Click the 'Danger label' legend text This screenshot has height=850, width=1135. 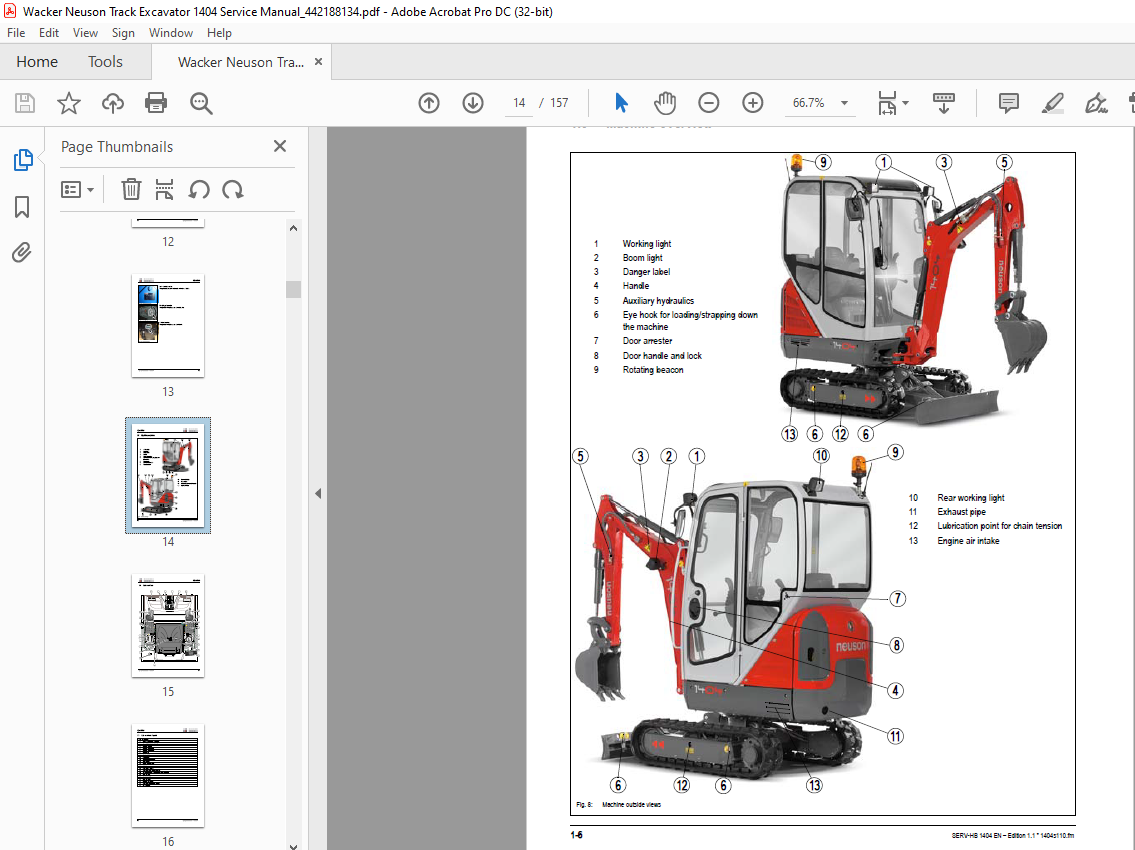(x=646, y=272)
